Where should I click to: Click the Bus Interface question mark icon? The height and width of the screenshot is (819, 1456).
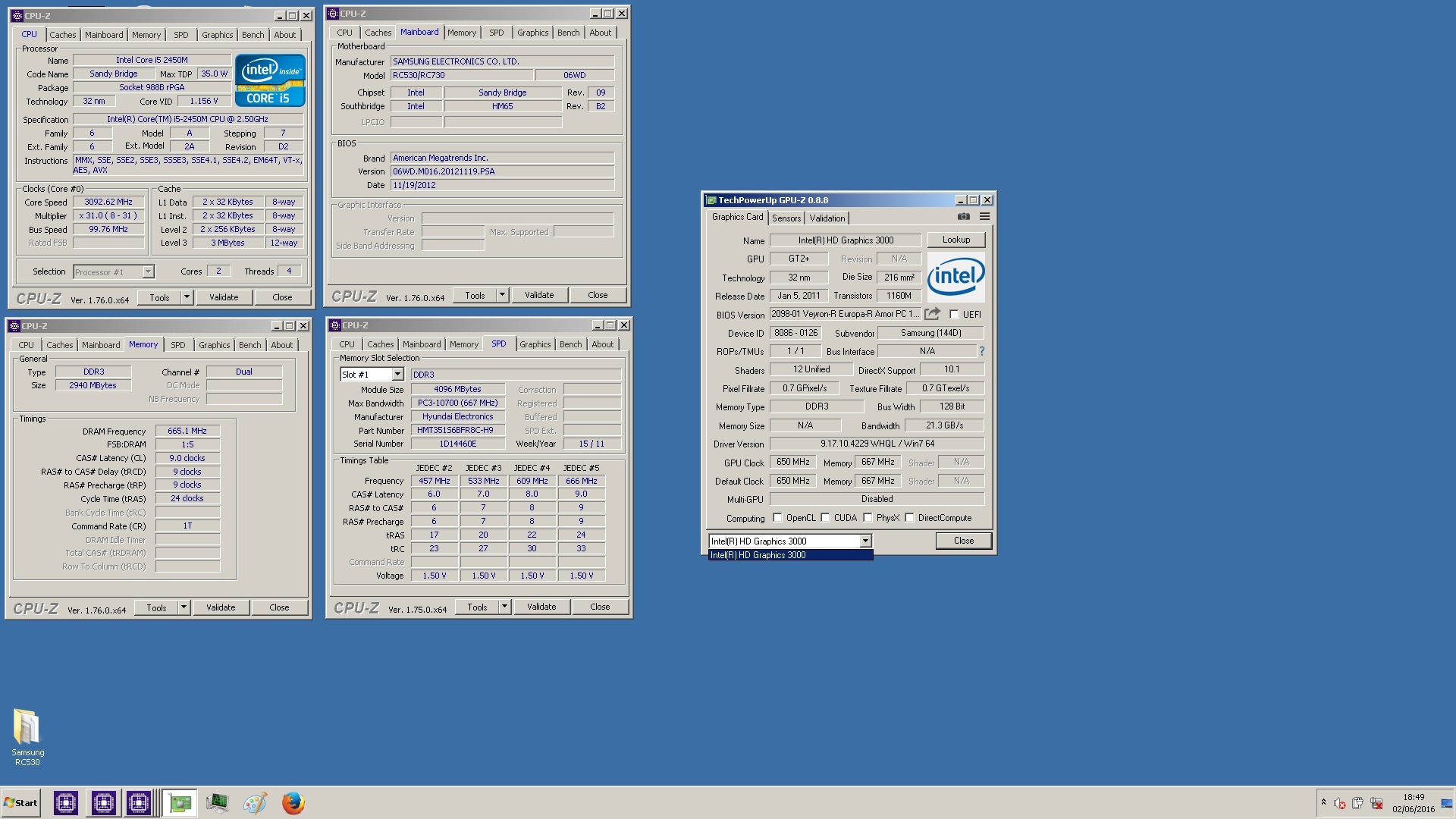[981, 351]
